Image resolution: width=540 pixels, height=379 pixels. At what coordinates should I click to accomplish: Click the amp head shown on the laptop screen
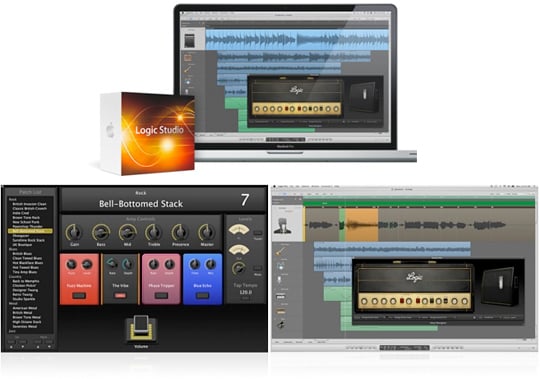pos(296,97)
